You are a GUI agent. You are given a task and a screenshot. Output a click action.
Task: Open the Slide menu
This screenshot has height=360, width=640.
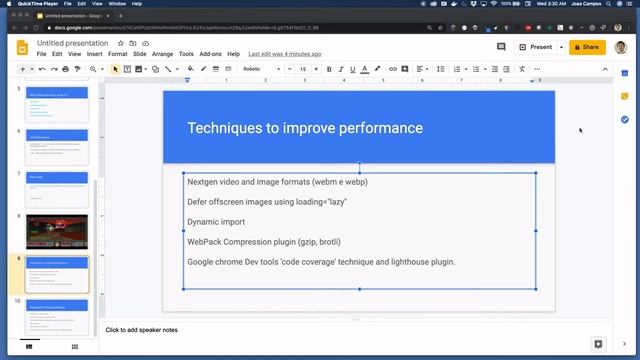[140, 54]
